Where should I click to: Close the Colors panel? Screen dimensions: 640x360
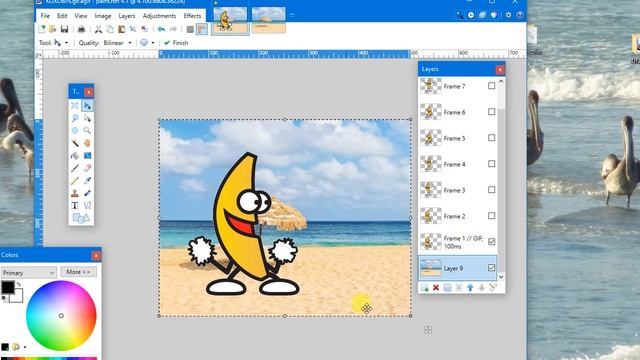96,256
